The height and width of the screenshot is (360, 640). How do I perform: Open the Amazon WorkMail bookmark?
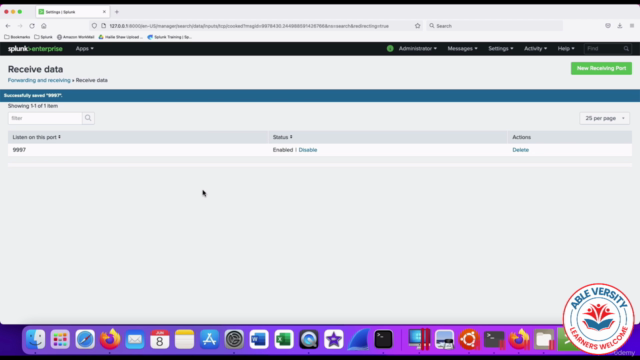[x=76, y=37]
